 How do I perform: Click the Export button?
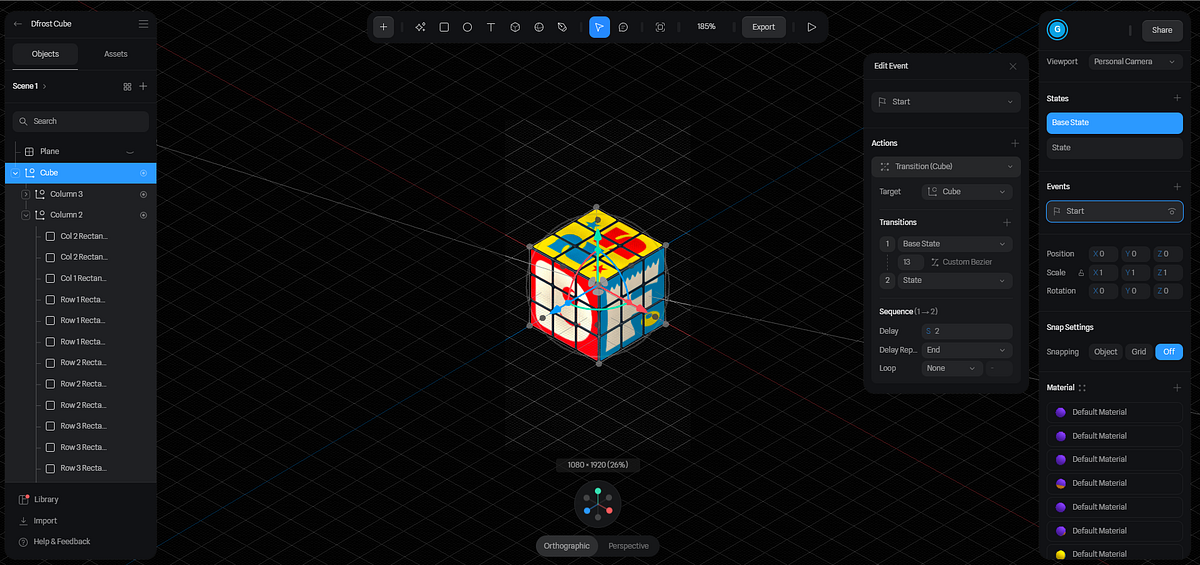coord(764,27)
